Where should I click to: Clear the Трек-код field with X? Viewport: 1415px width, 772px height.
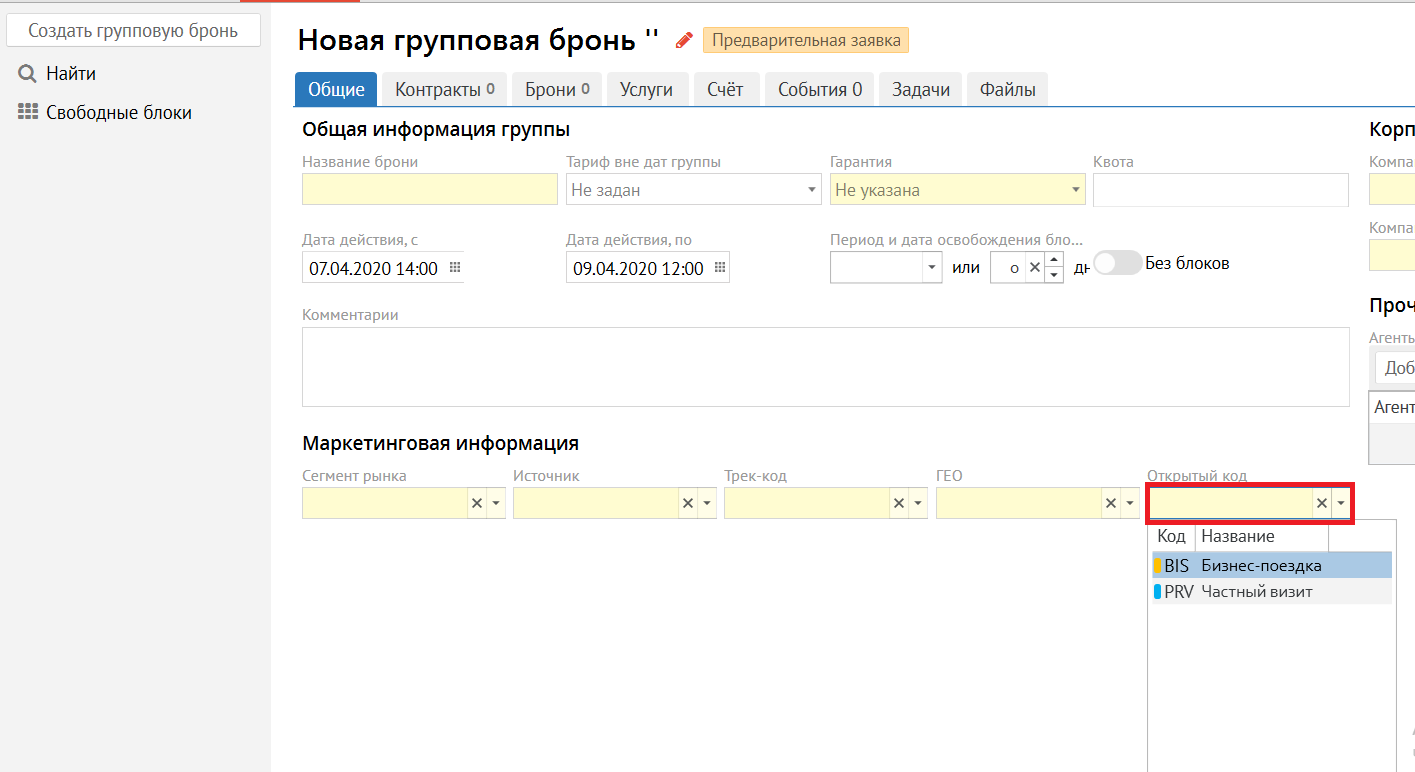[898, 503]
